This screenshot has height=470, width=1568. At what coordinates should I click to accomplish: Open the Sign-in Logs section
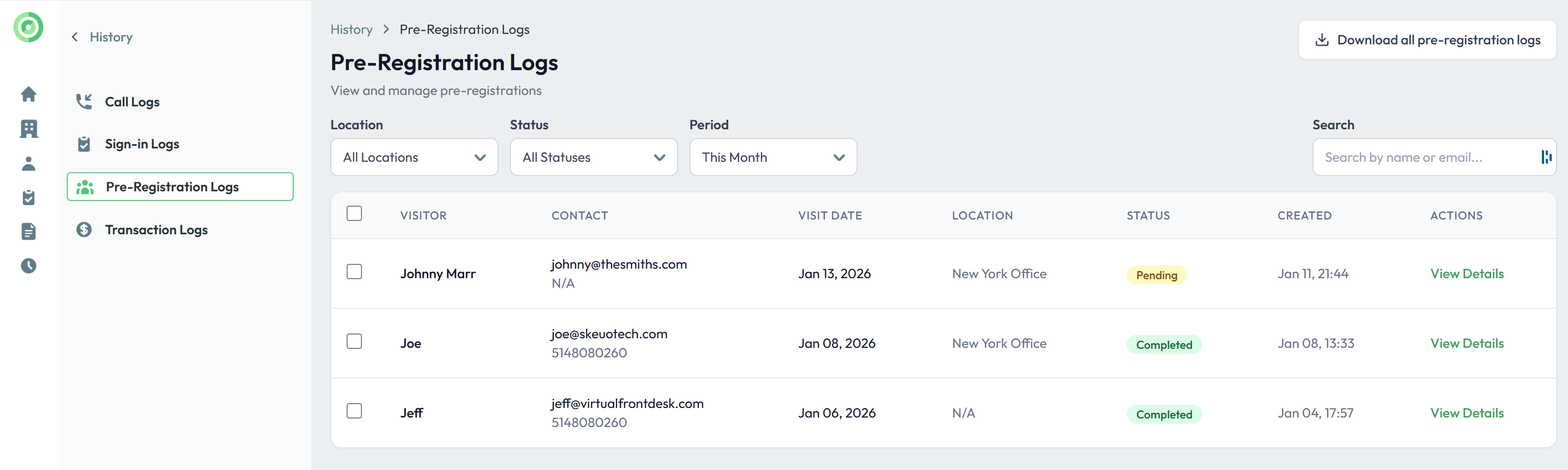tap(142, 144)
